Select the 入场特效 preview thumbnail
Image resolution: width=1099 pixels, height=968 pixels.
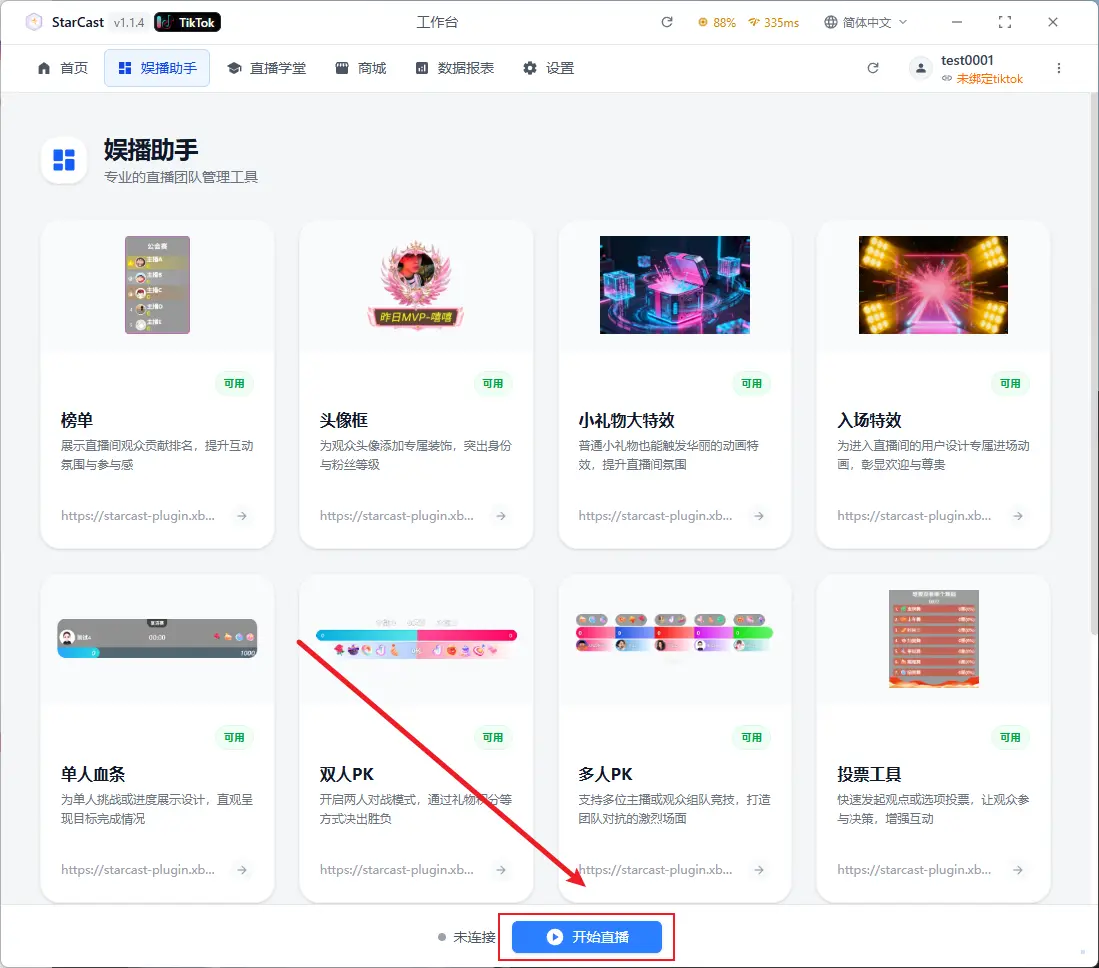(x=933, y=285)
